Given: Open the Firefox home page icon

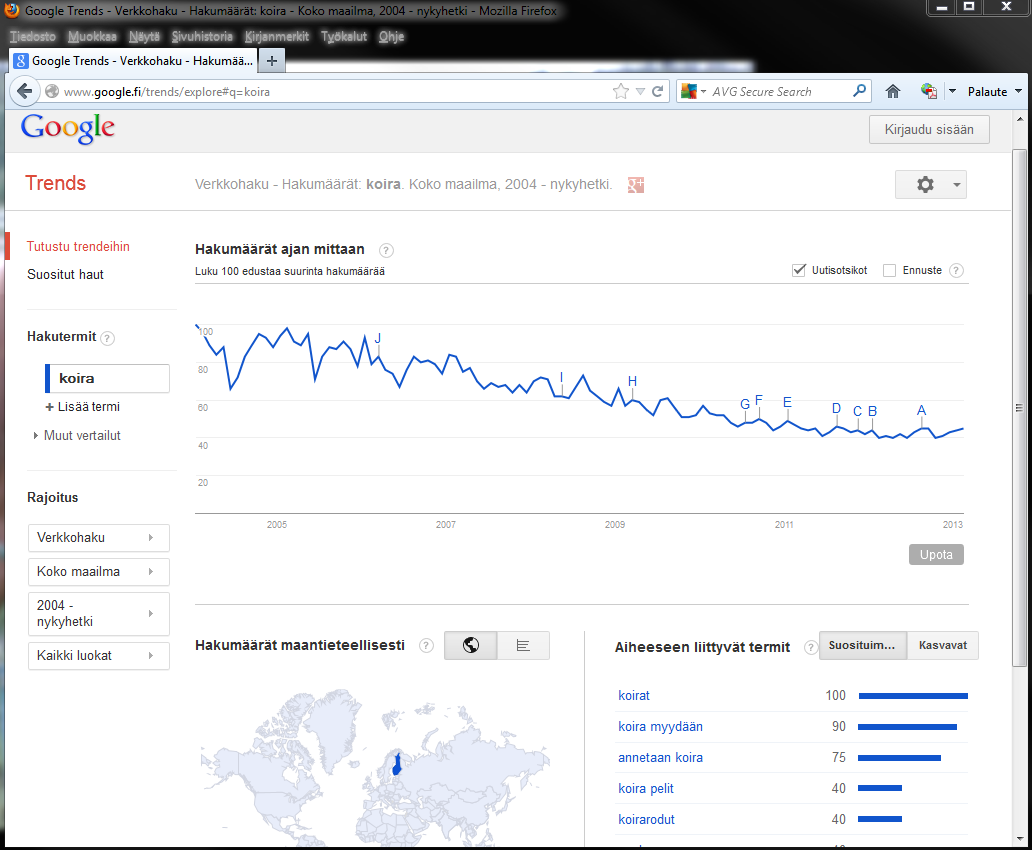Looking at the screenshot, I should pos(892,92).
